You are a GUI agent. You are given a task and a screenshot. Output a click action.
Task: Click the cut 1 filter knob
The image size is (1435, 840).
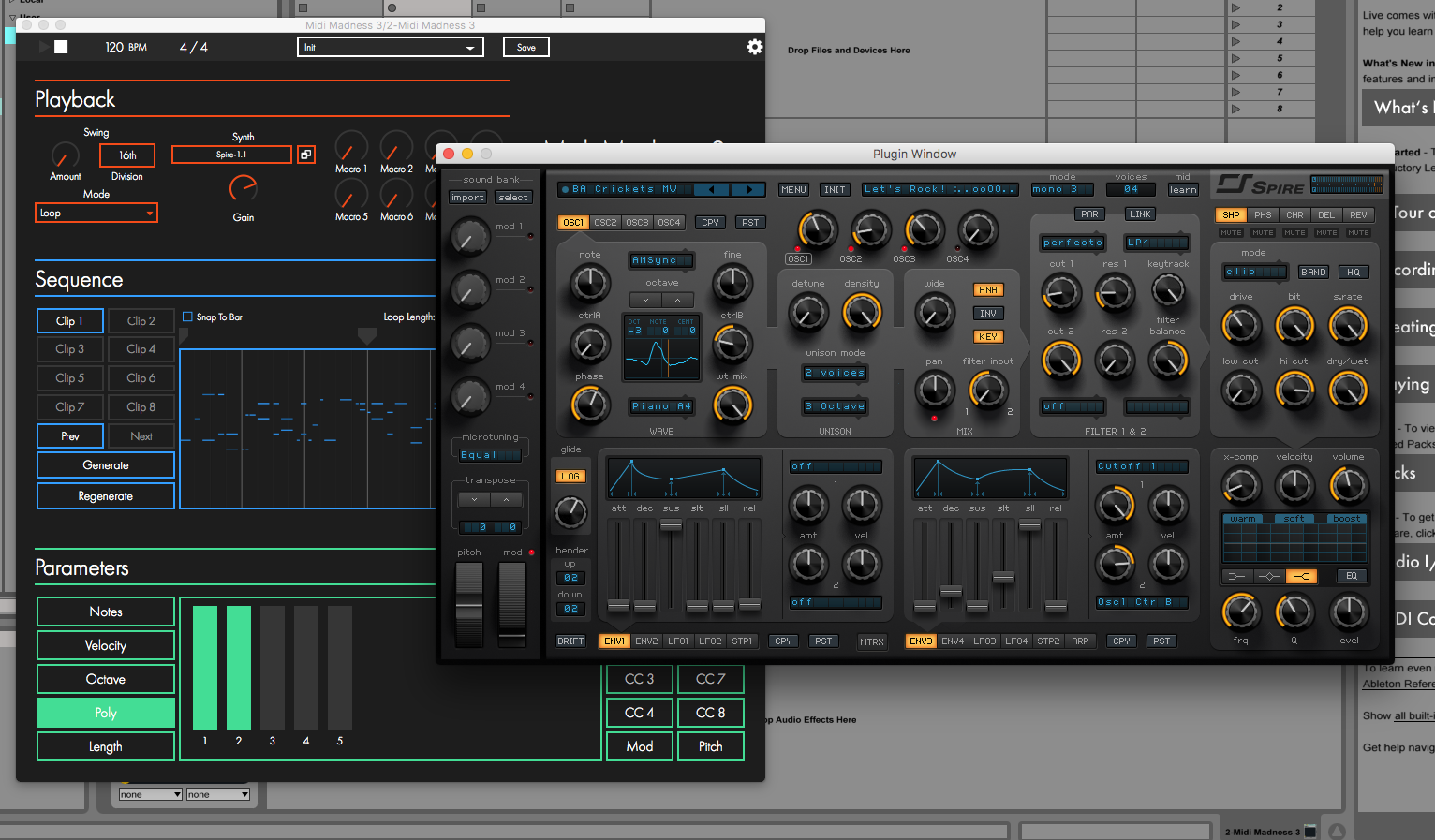(x=1060, y=293)
